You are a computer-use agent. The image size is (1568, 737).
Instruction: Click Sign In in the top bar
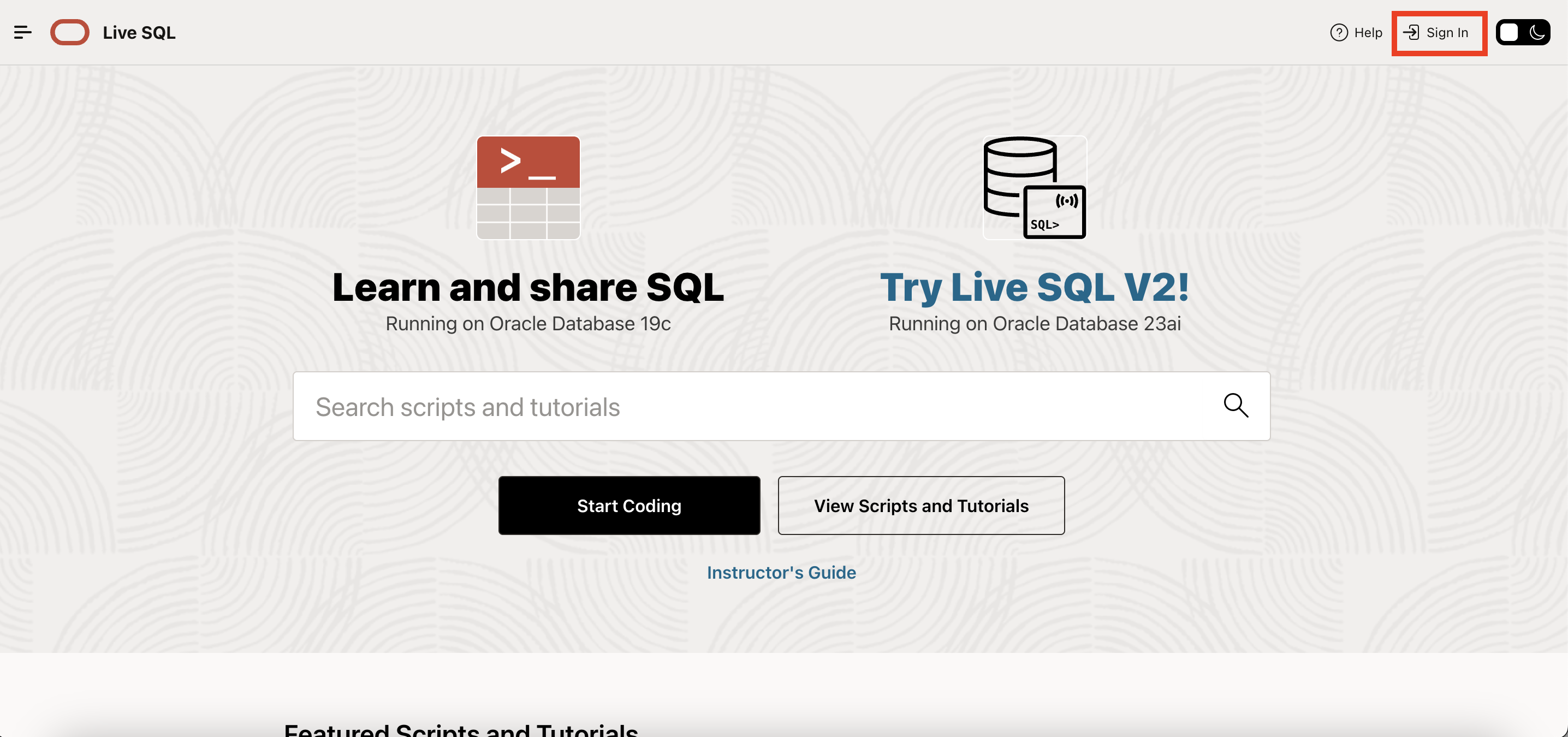1447,33
